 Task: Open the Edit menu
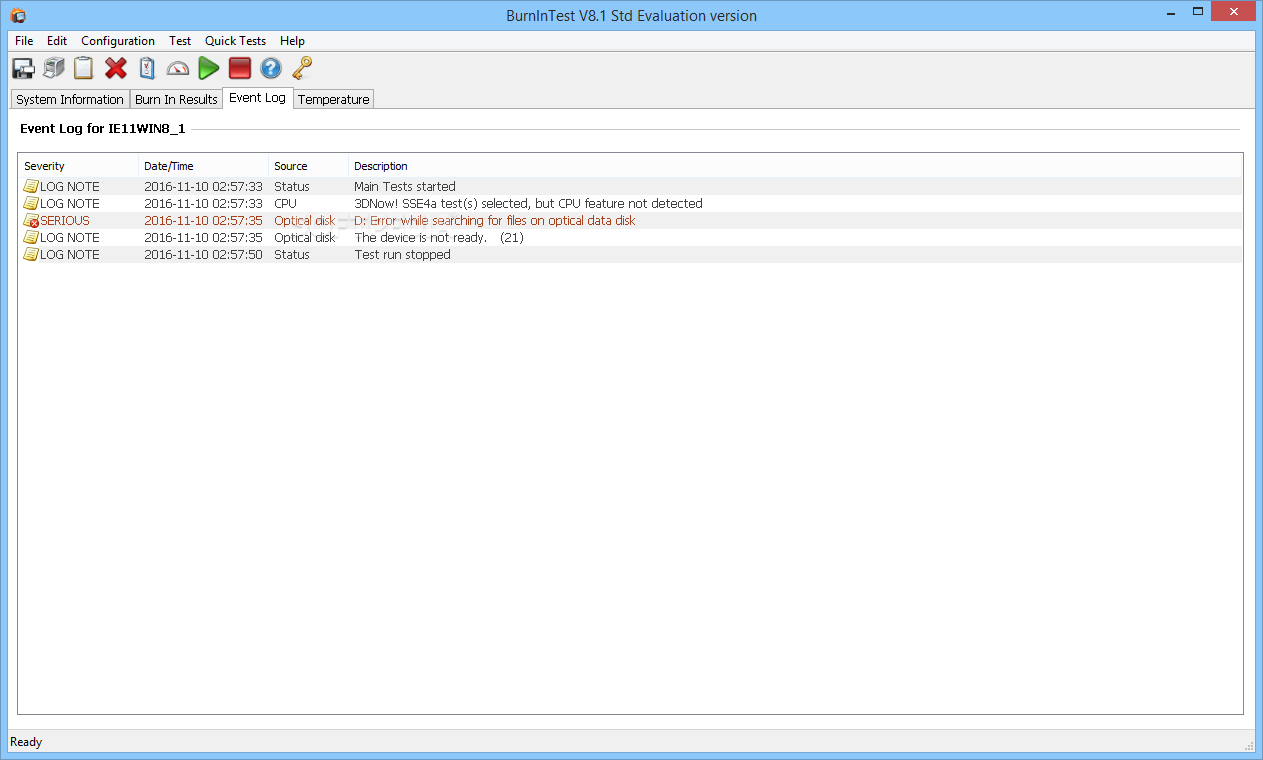click(x=57, y=41)
